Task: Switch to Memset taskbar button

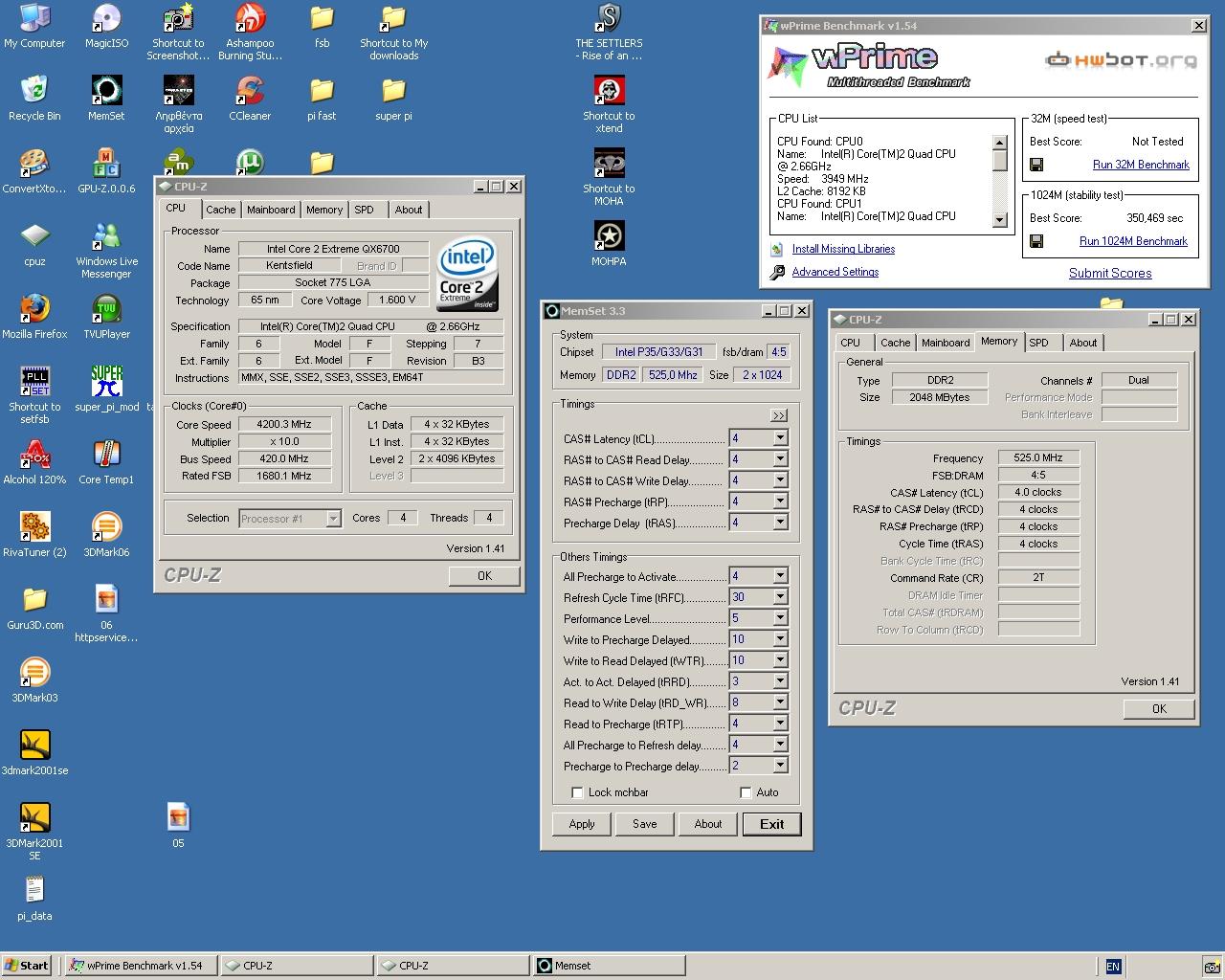Action: 609,966
